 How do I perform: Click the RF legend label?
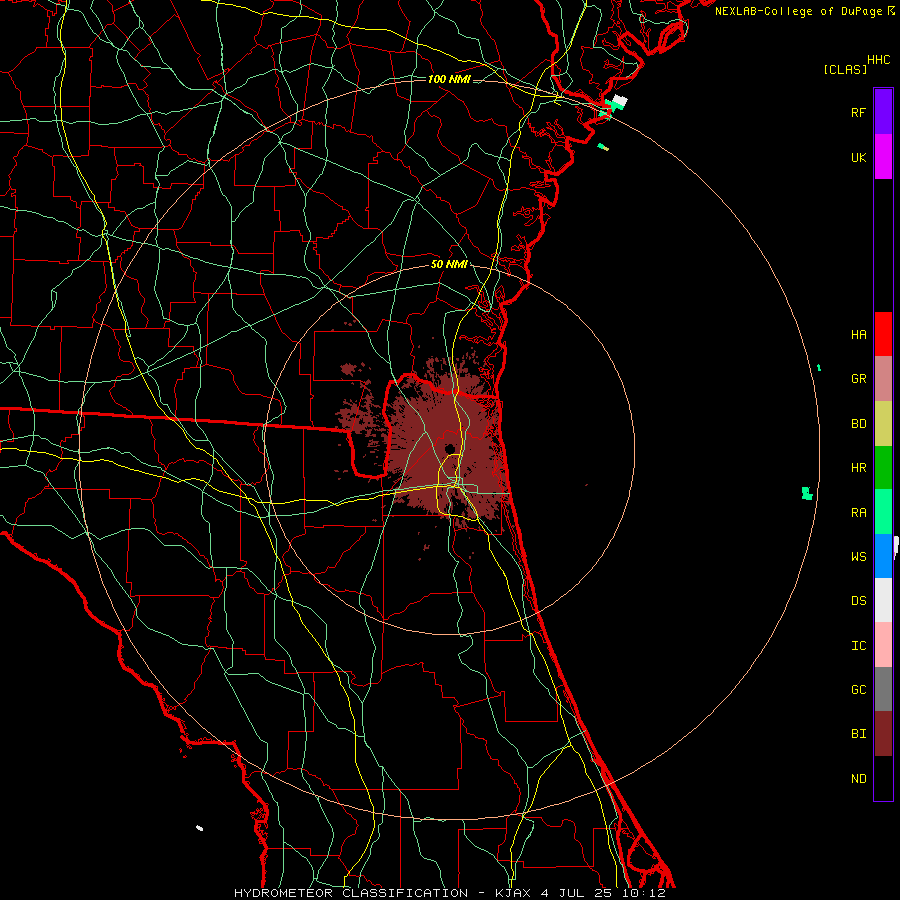(858, 112)
